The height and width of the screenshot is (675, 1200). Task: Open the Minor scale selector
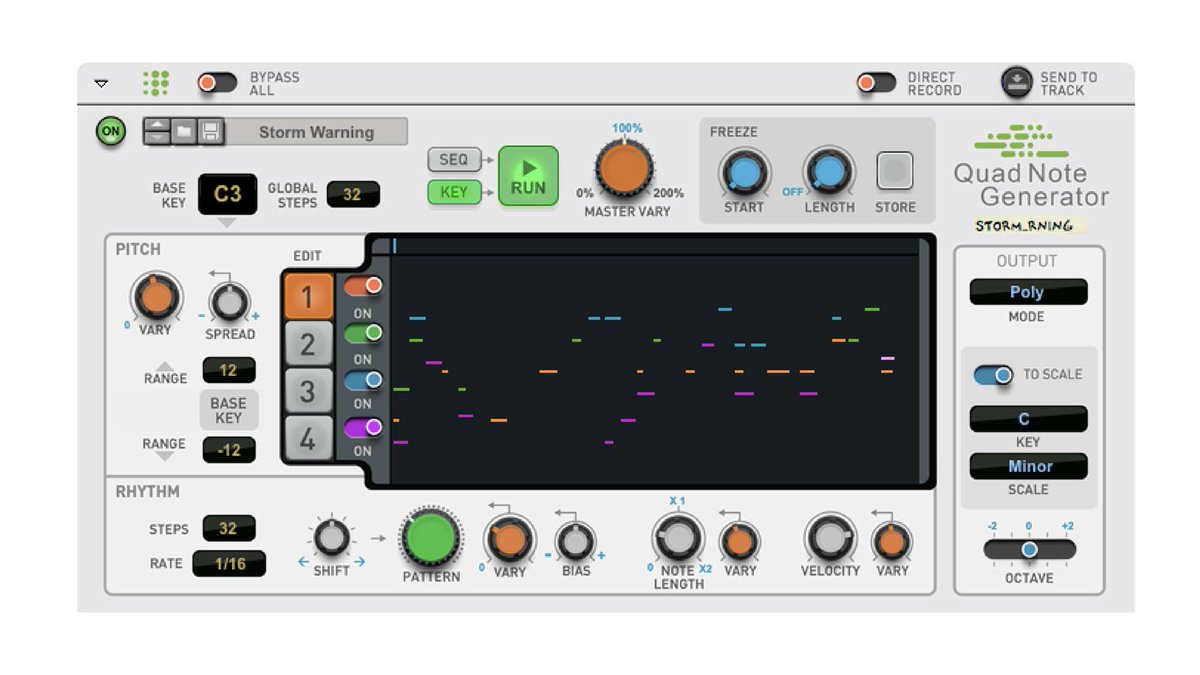1027,466
